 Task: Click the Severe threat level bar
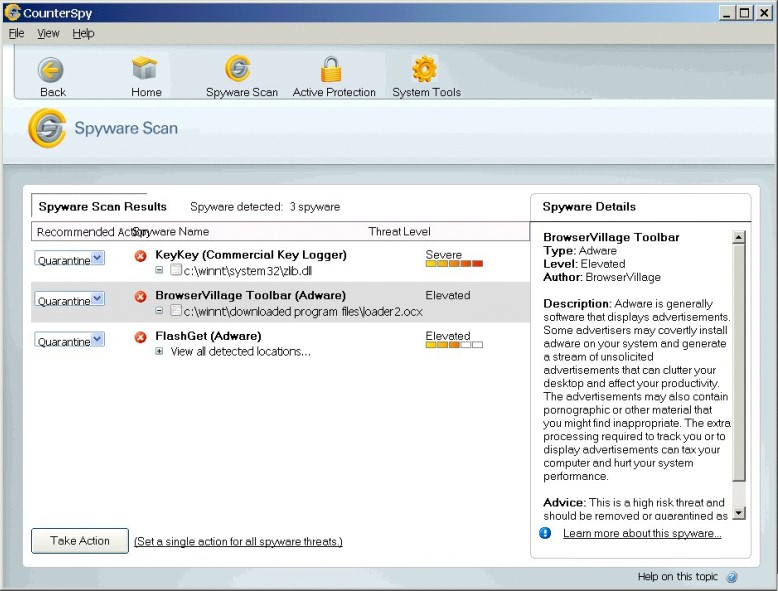click(x=454, y=263)
